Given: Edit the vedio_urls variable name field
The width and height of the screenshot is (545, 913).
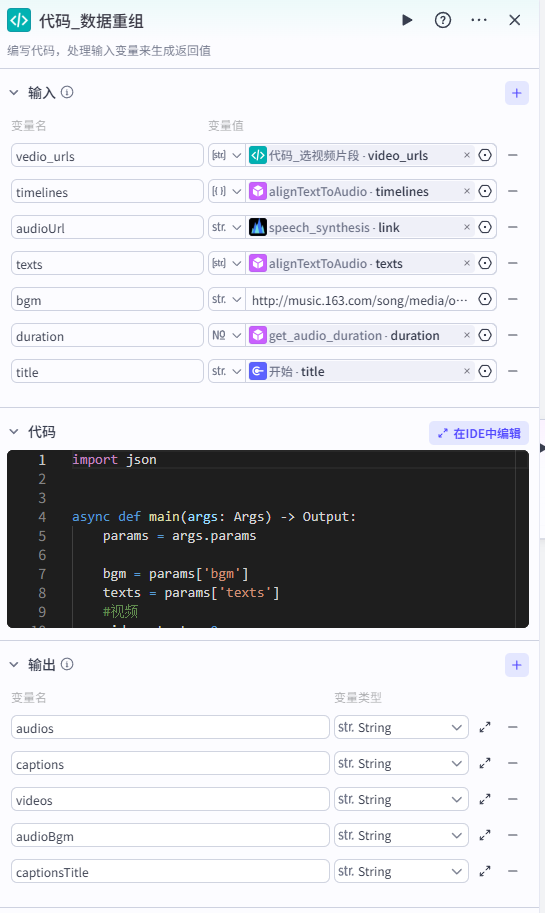Looking at the screenshot, I should click(x=107, y=155).
